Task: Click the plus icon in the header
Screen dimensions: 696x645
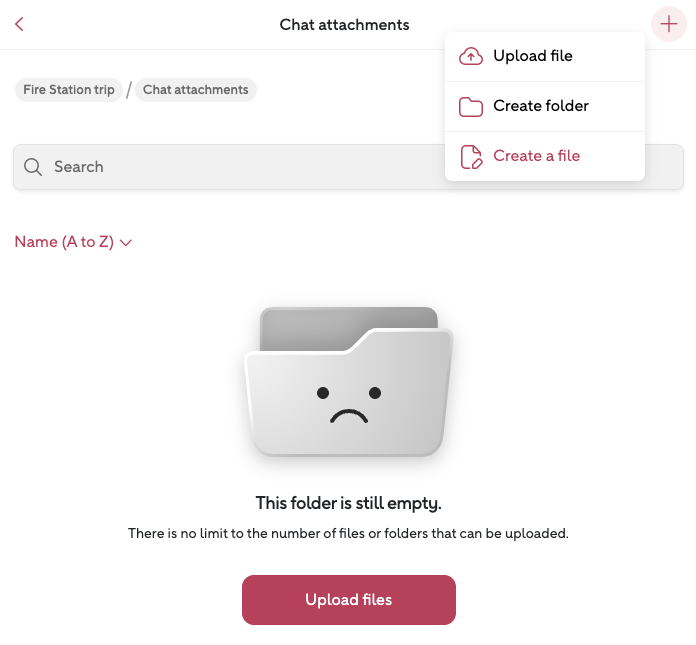Action: (x=668, y=24)
